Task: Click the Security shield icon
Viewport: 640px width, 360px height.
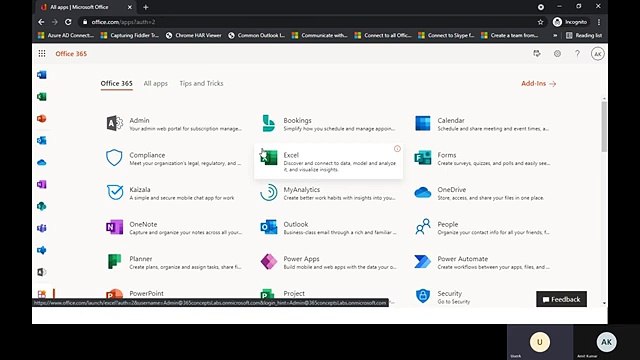Action: coord(422,296)
